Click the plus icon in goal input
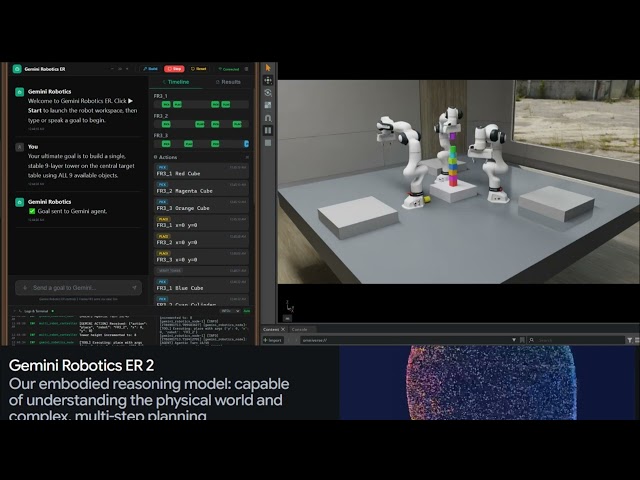The width and height of the screenshot is (640, 480). point(24,288)
